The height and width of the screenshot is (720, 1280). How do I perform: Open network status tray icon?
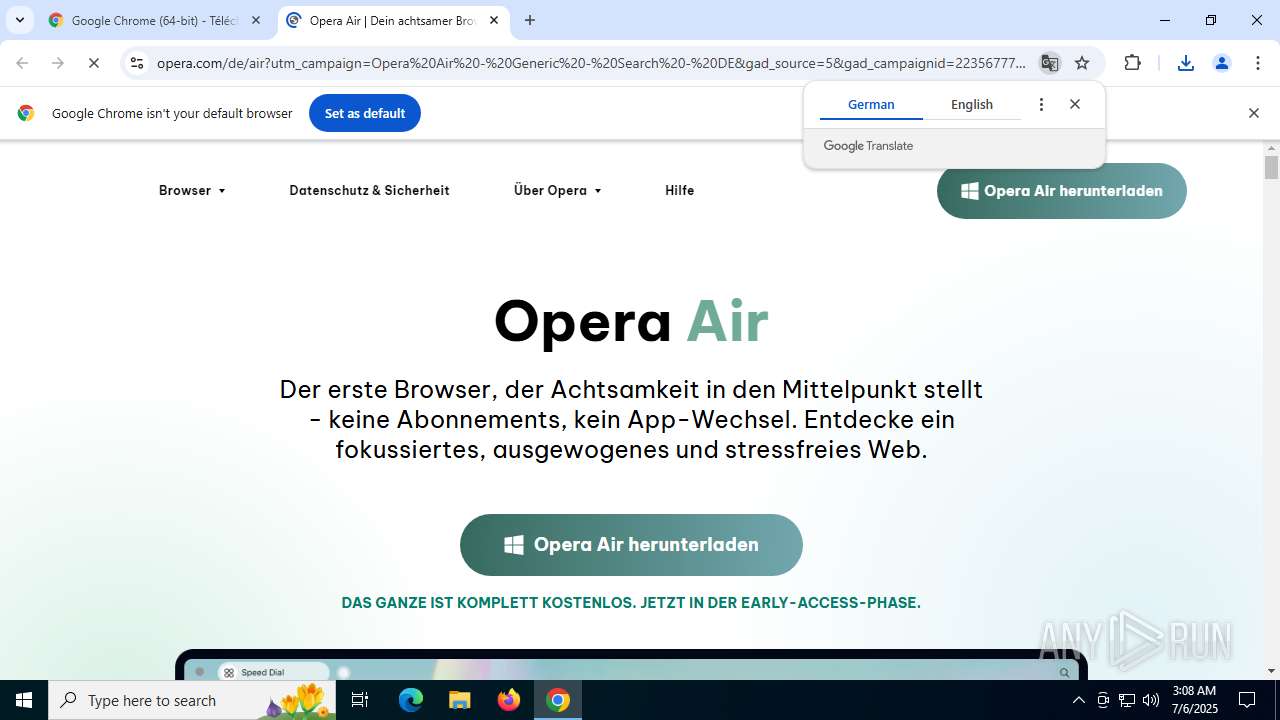pos(1127,700)
